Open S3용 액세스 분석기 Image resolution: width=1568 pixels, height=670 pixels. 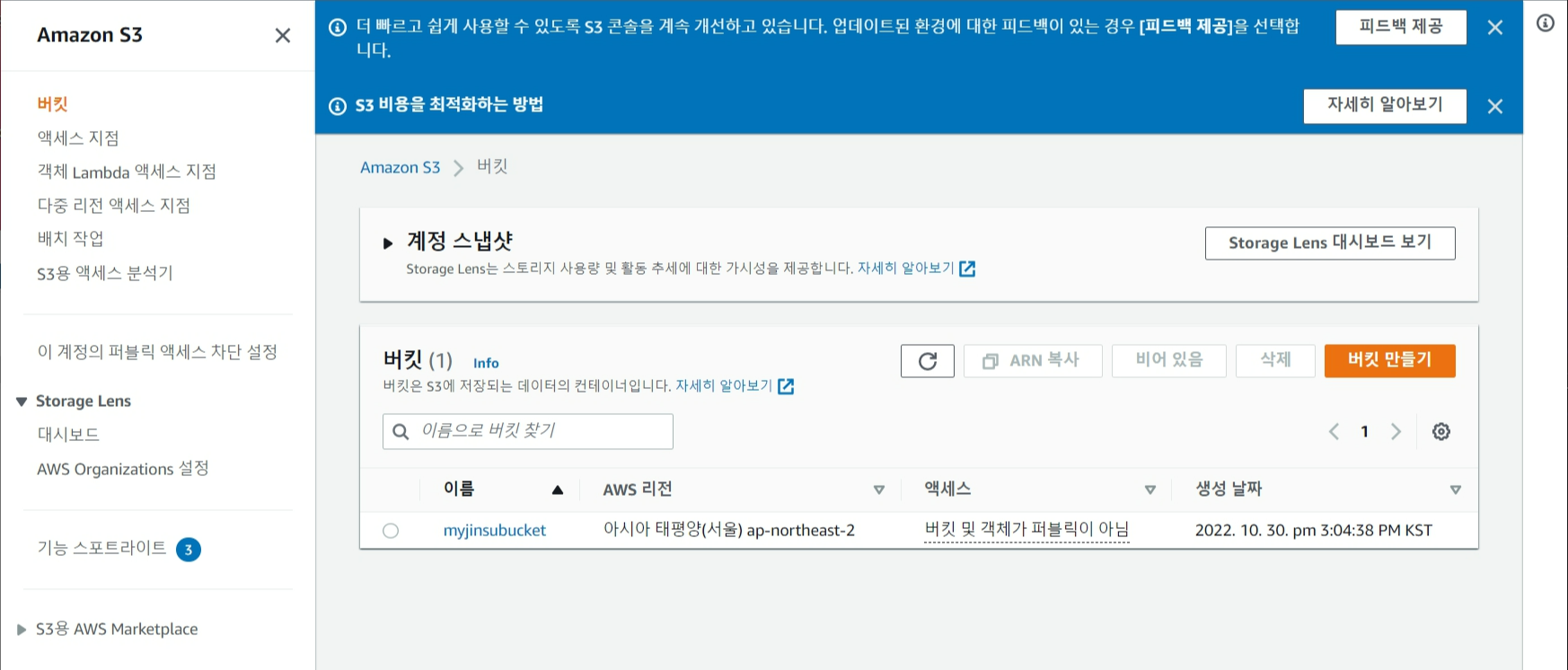pos(105,273)
